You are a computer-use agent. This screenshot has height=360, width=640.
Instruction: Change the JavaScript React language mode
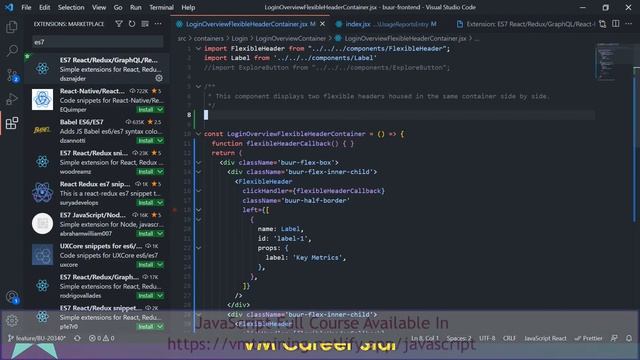[x=545, y=338]
